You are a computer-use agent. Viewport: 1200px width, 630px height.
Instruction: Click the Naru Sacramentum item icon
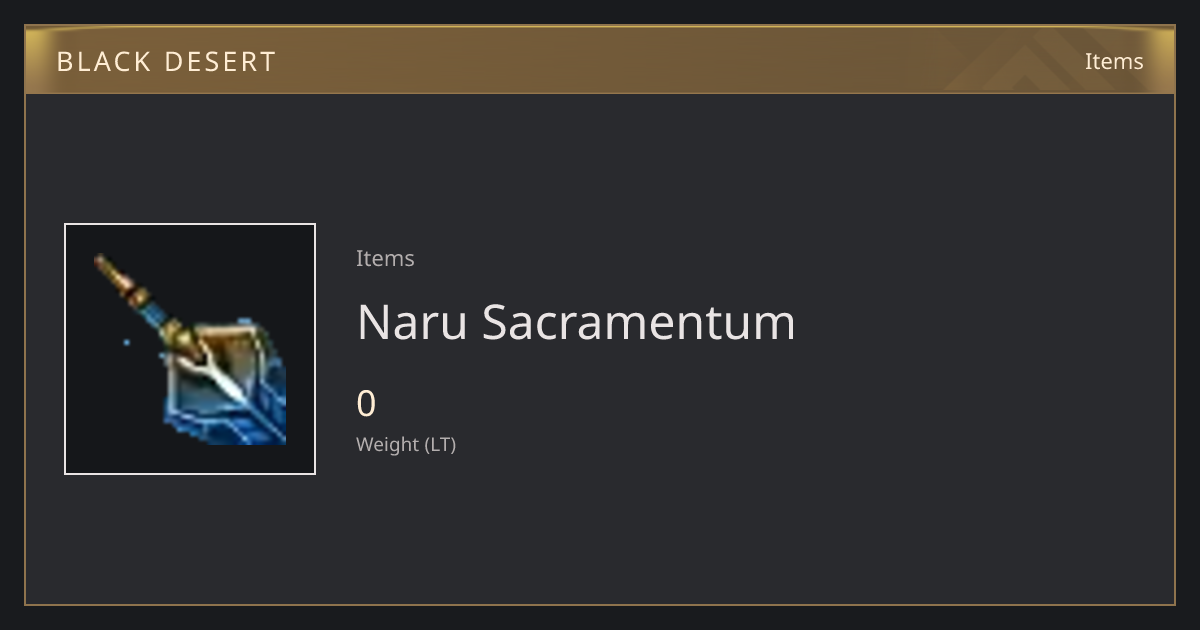coord(190,349)
